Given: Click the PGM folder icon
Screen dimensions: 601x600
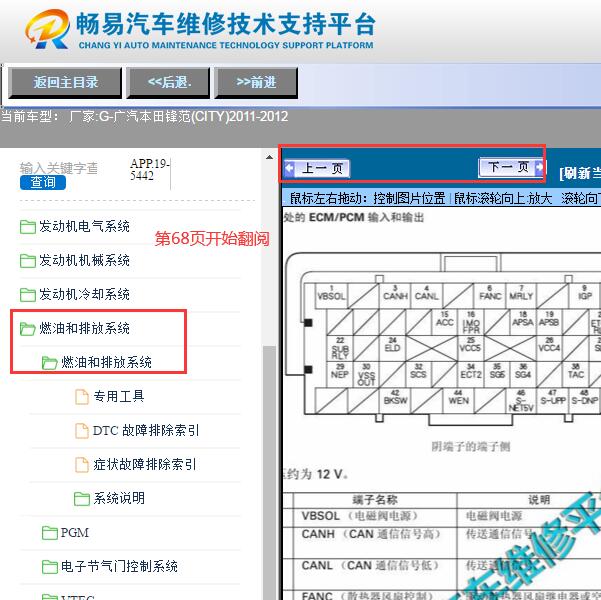Looking at the screenshot, I should tap(49, 533).
